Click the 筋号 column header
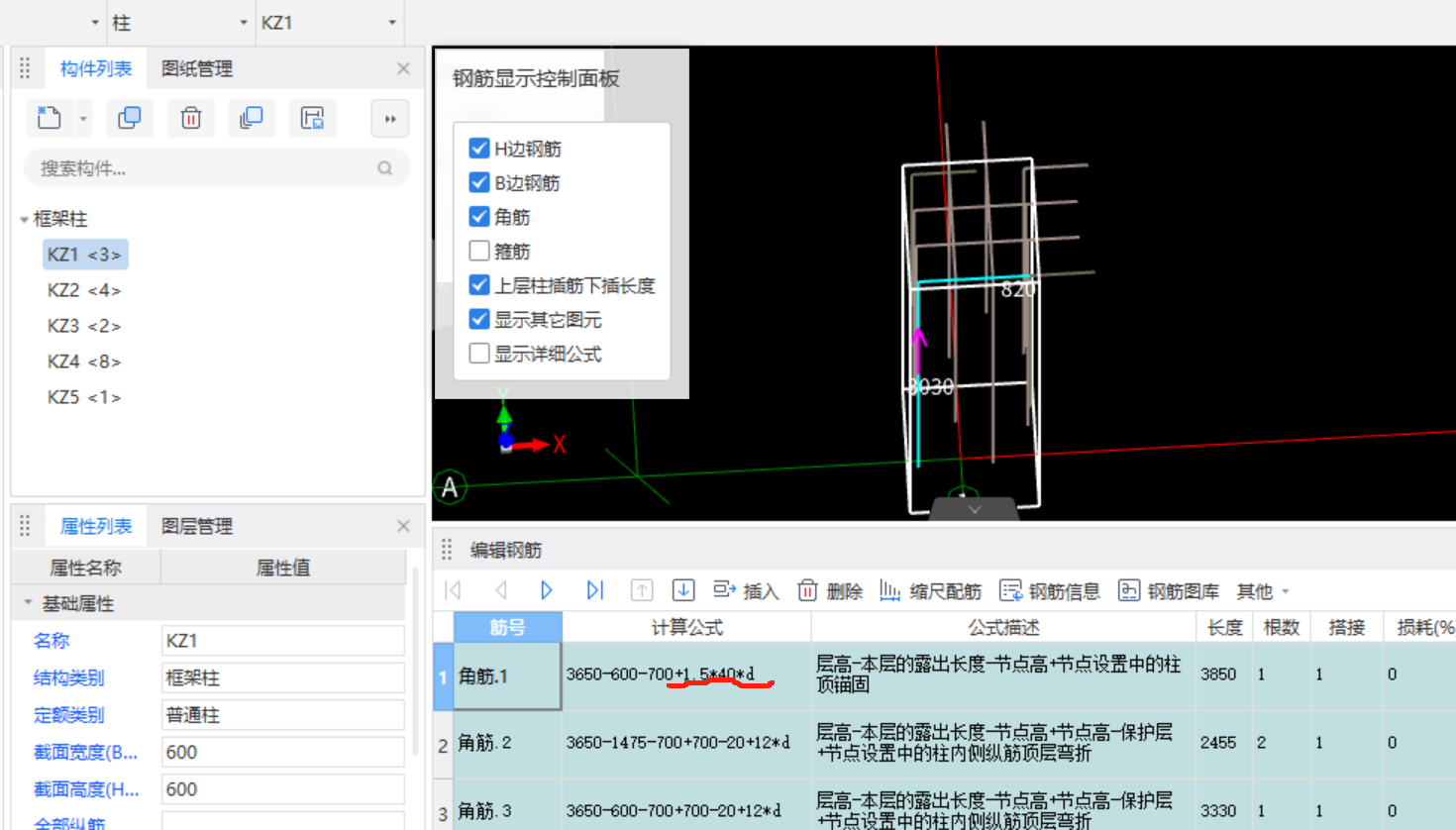The width and height of the screenshot is (1456, 830). 508,627
